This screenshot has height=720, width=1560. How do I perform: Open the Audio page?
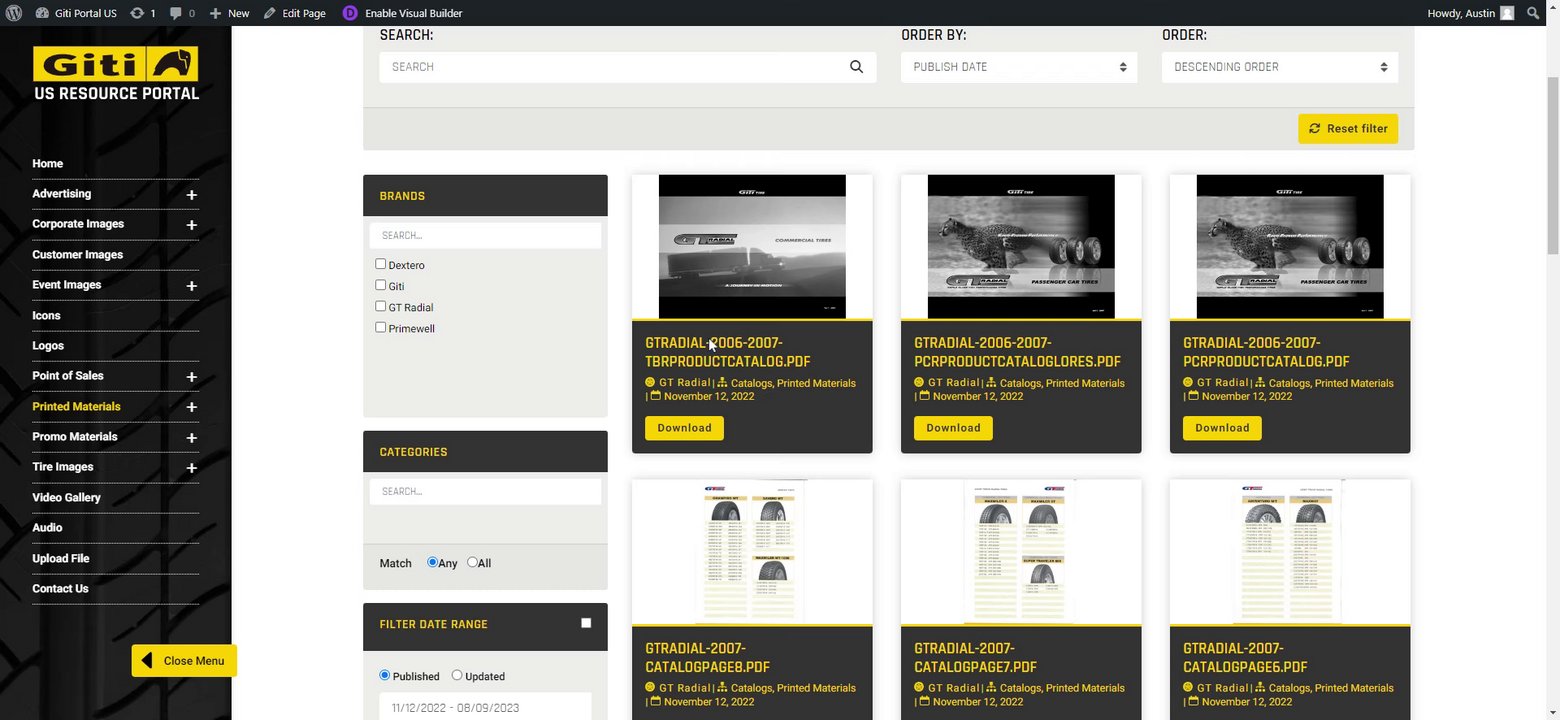(x=47, y=528)
